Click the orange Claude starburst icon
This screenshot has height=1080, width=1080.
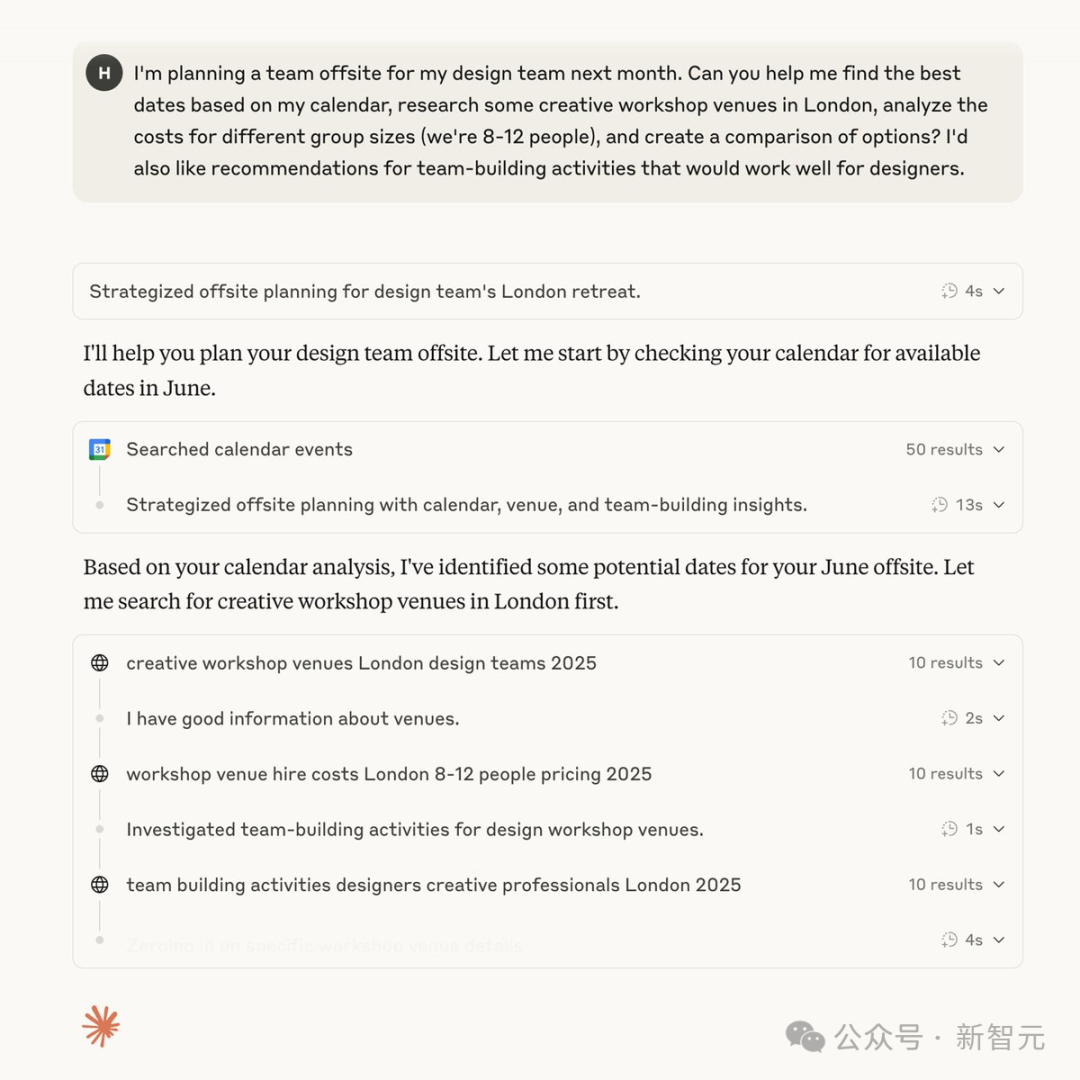tap(101, 1026)
